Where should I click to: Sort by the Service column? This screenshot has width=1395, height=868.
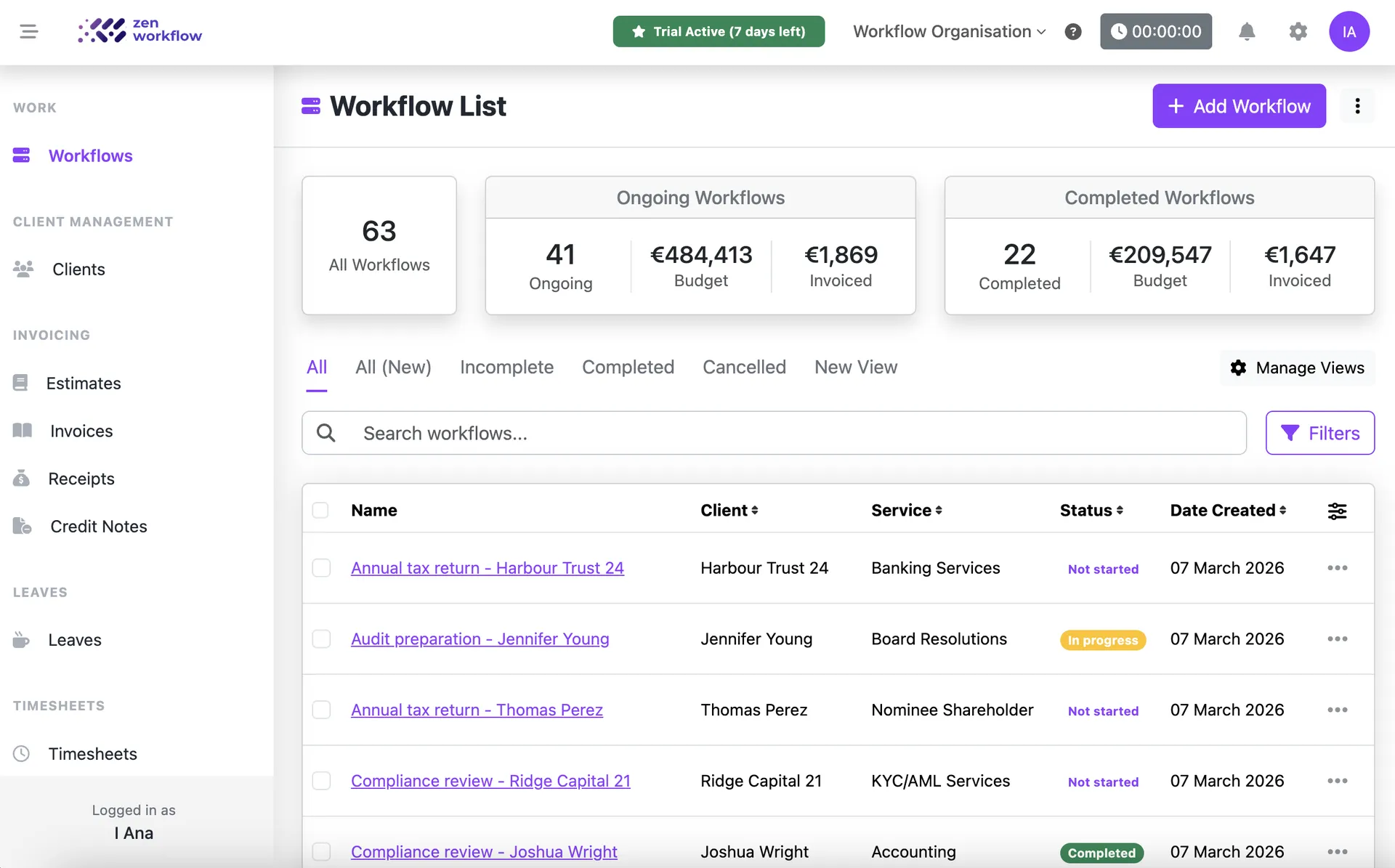point(907,510)
